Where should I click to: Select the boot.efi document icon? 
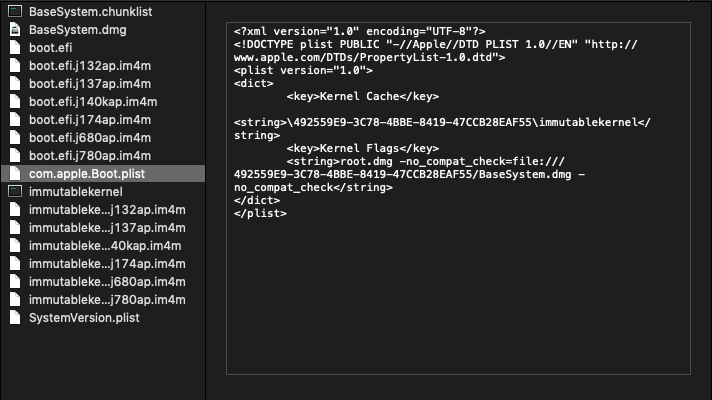[x=15, y=47]
